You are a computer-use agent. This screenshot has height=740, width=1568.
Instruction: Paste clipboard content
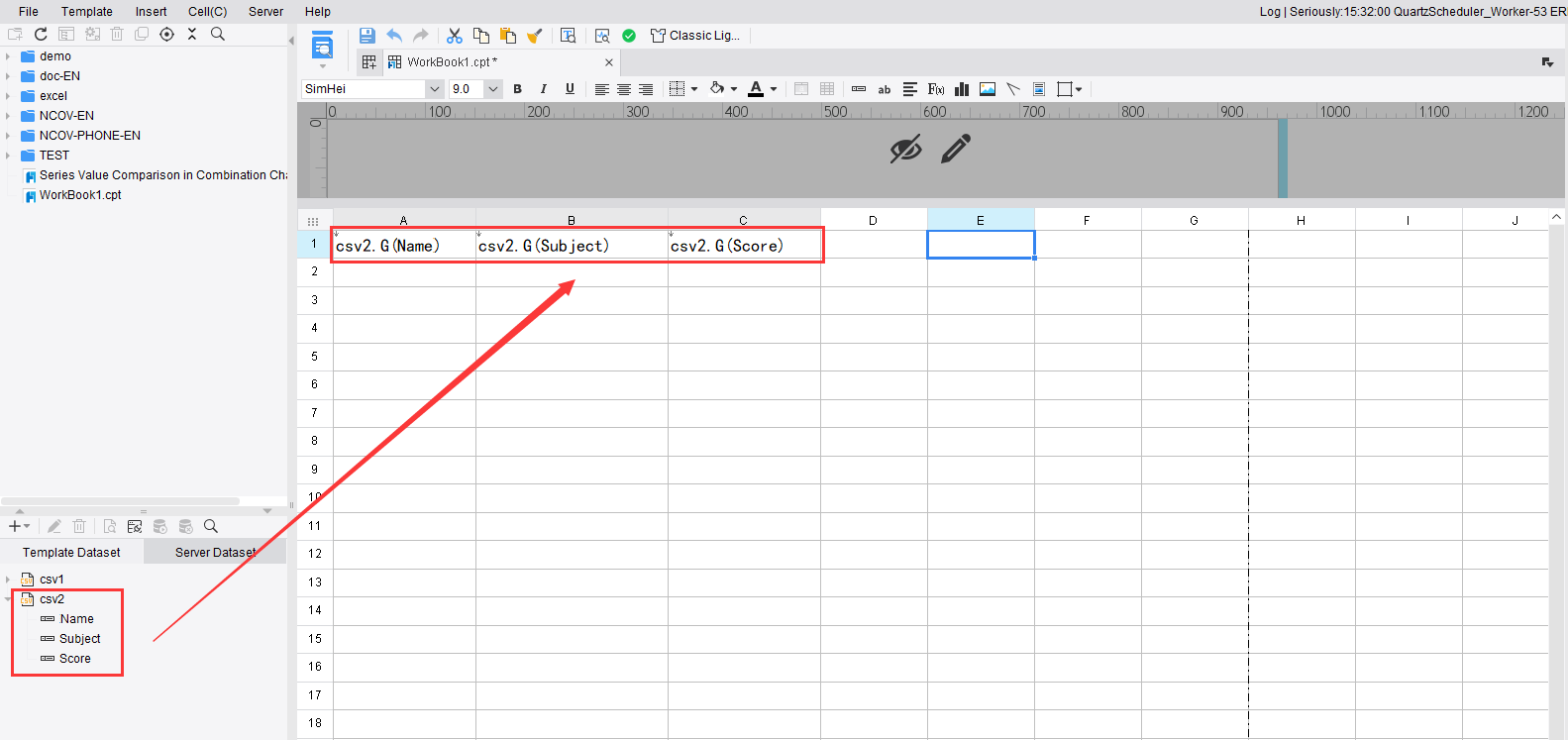508,36
